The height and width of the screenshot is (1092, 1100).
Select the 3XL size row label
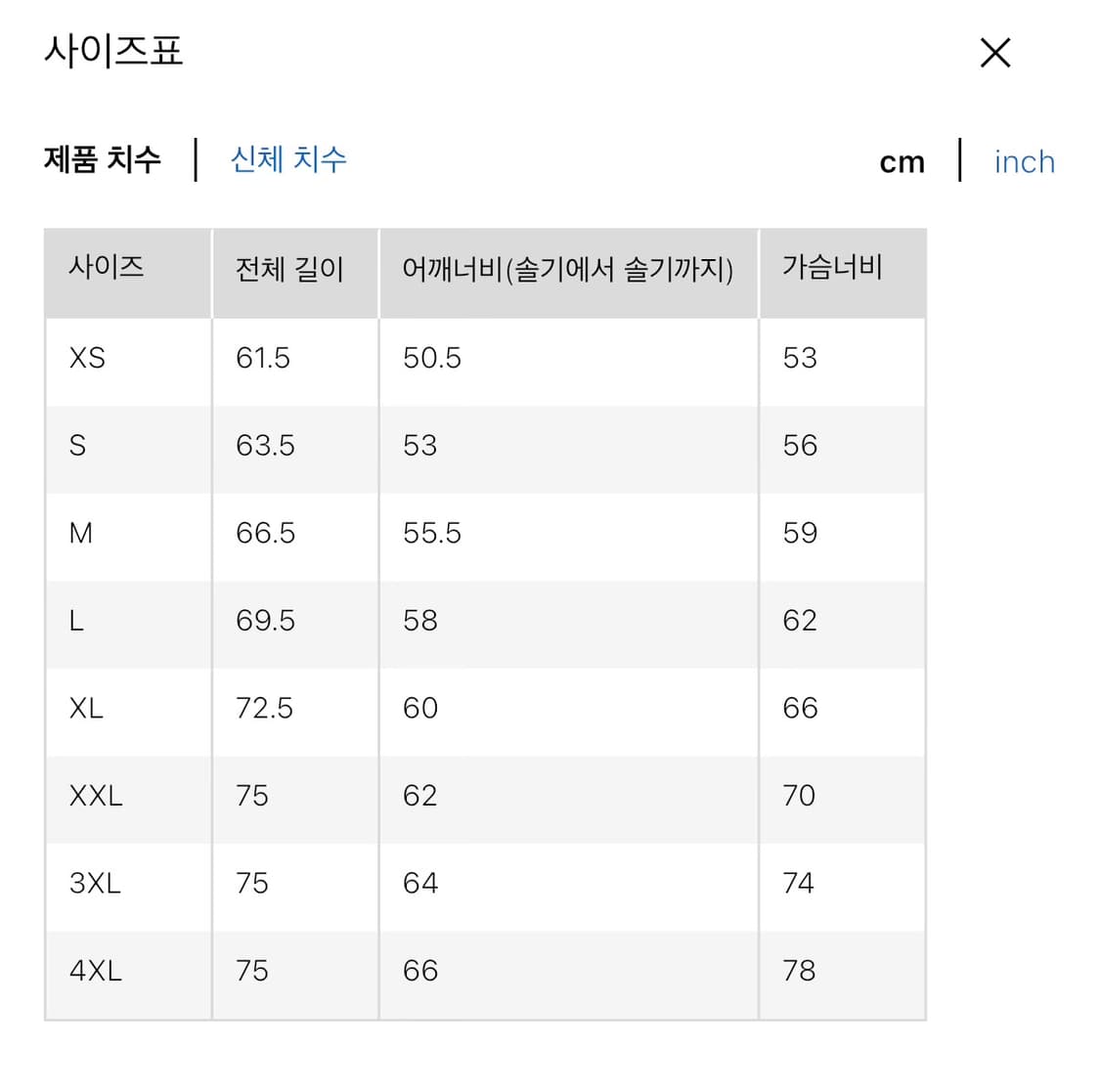pos(93,884)
